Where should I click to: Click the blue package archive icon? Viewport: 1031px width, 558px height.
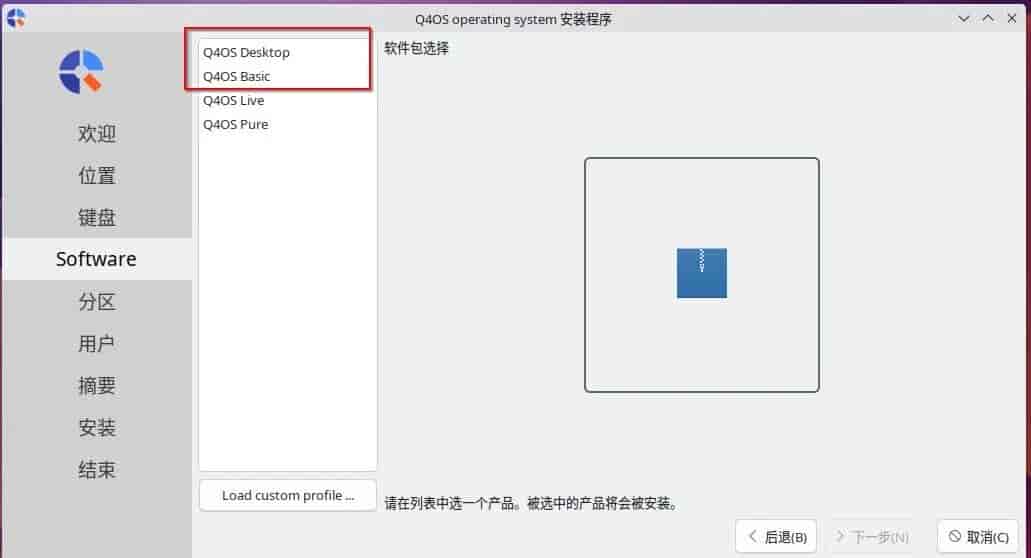click(702, 273)
